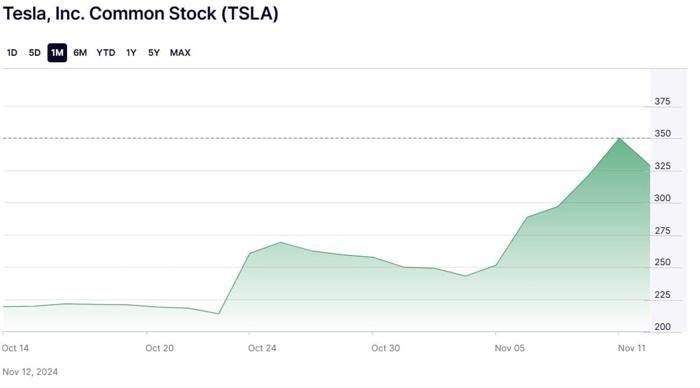Click the Nov 05 axis label
700x388 pixels.
[x=509, y=348]
